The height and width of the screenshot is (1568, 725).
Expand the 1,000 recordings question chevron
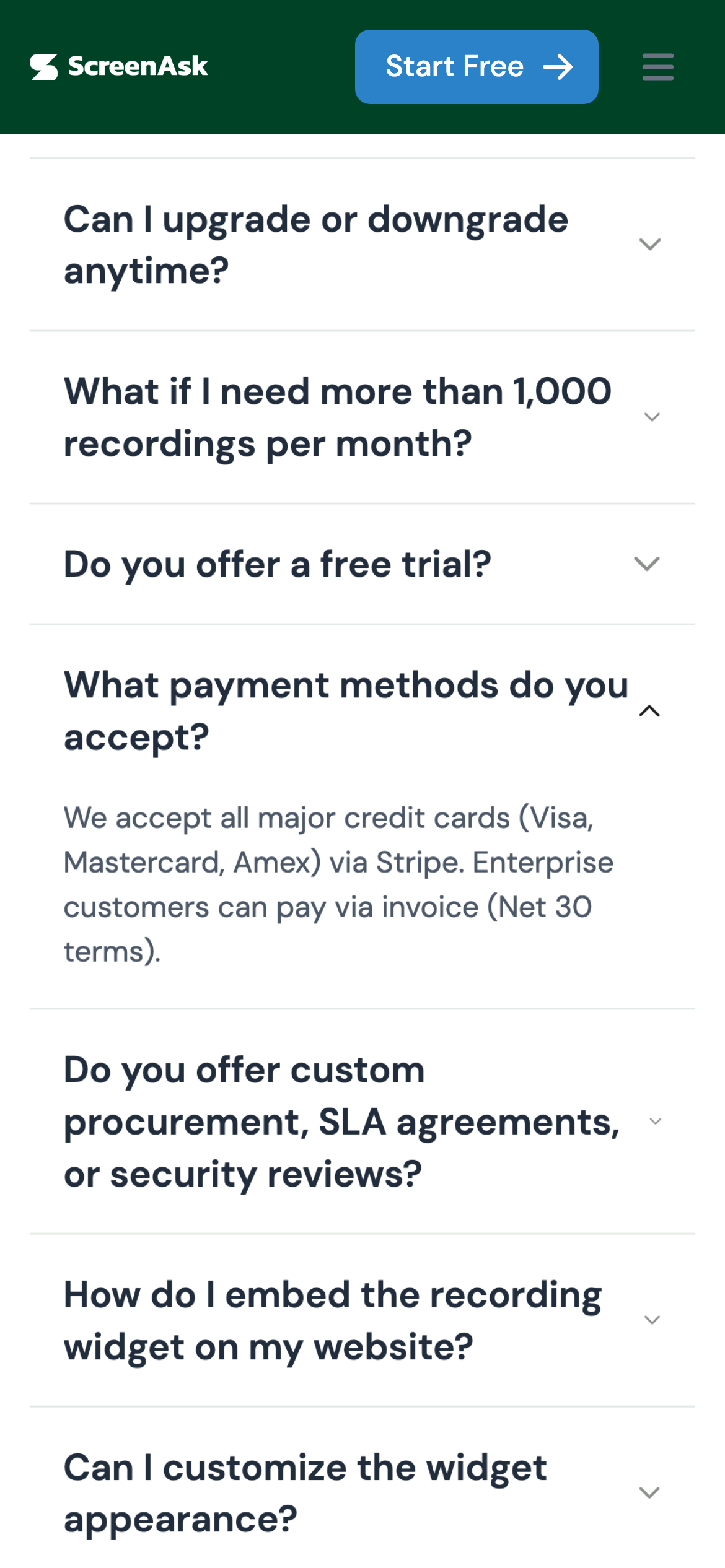pyautogui.click(x=651, y=417)
